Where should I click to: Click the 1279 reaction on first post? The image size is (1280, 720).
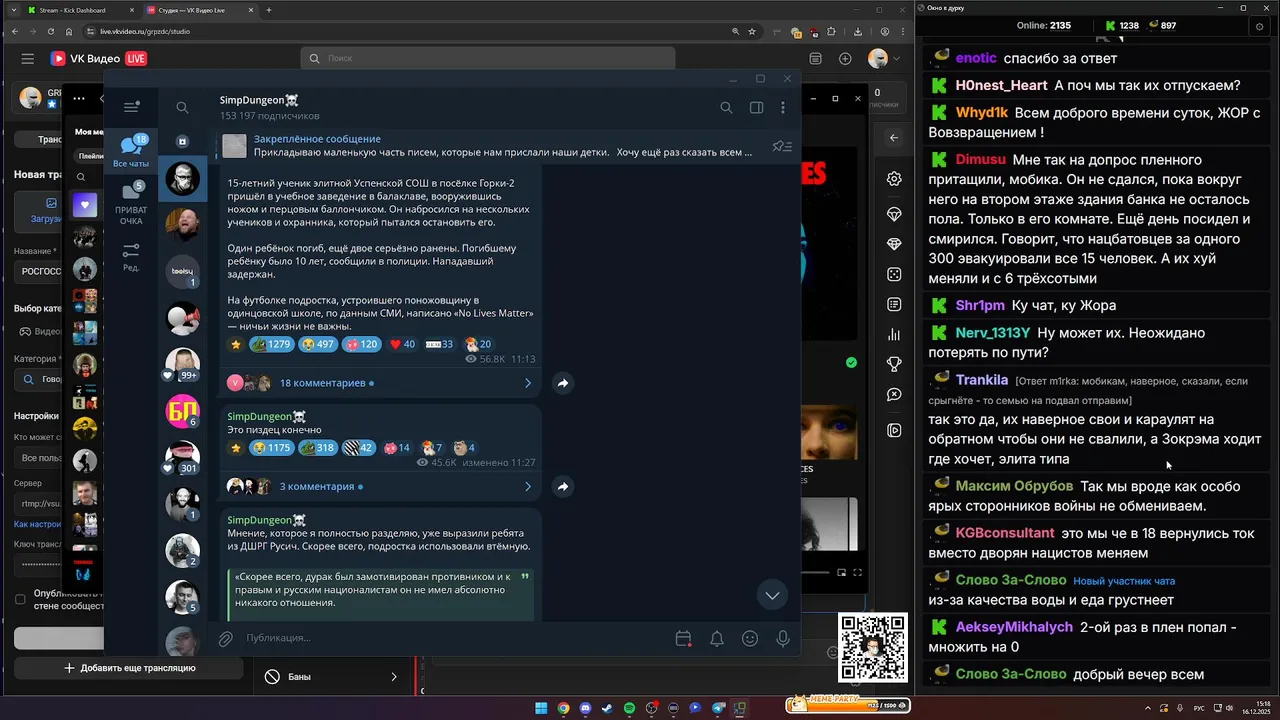271,344
